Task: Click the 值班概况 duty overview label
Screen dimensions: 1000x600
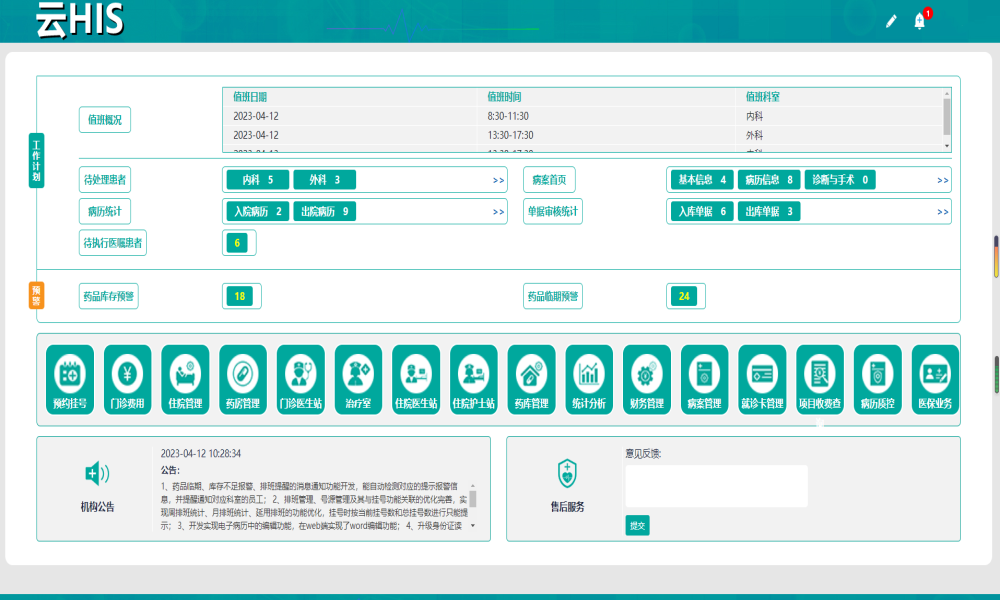Action: [105, 119]
